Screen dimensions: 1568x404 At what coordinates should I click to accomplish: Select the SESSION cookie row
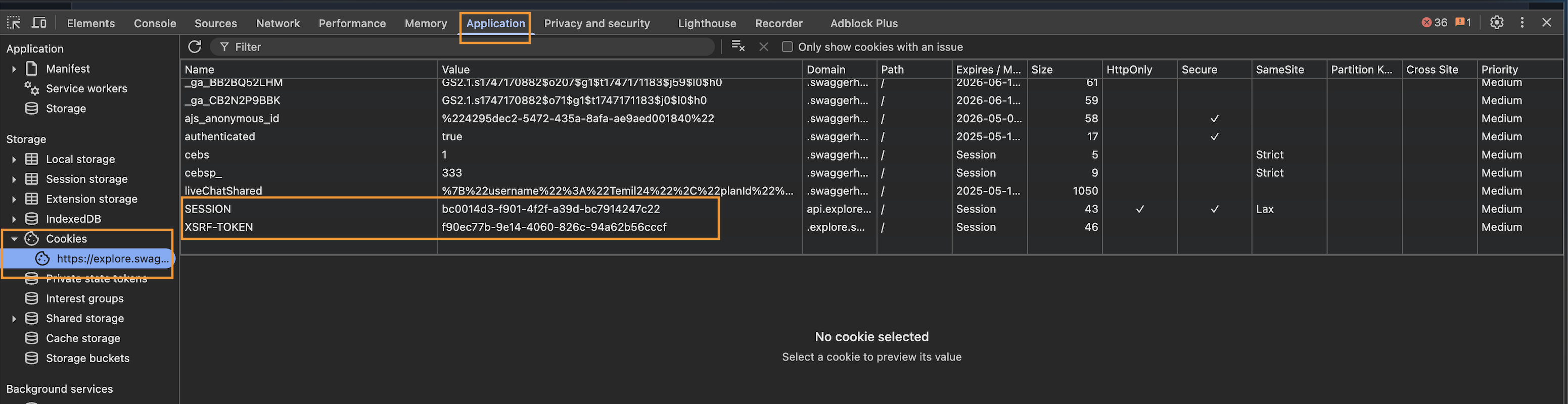point(304,209)
